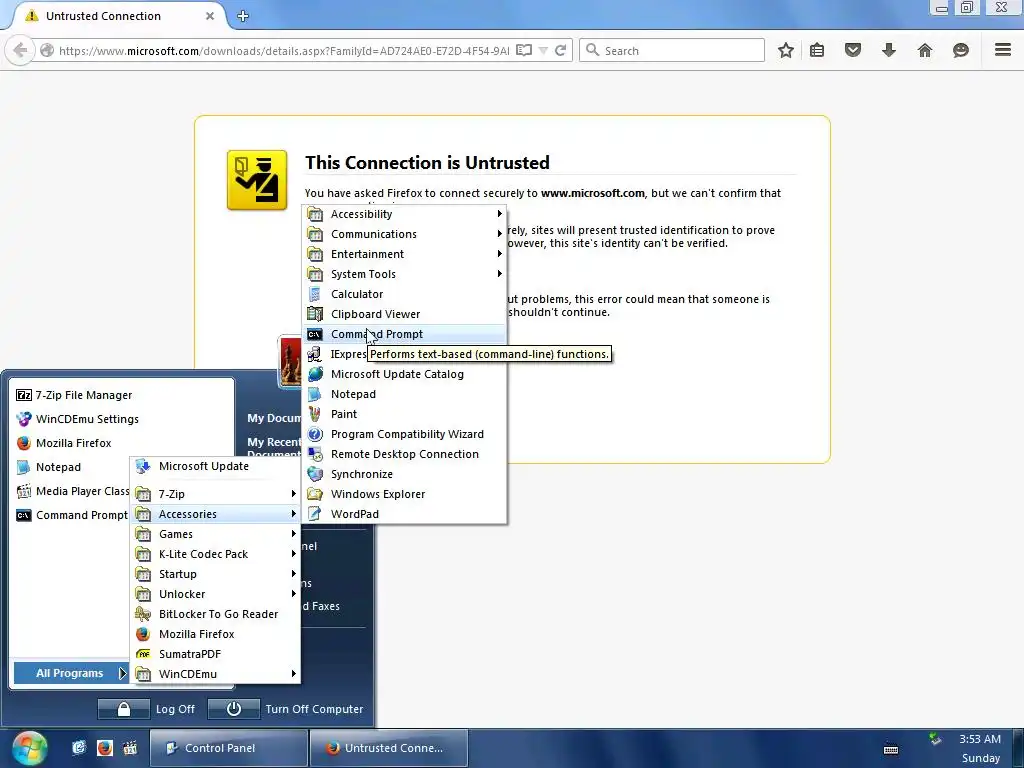Switch to Control Panel taskbar button
The height and width of the screenshot is (768, 1024).
(229, 748)
